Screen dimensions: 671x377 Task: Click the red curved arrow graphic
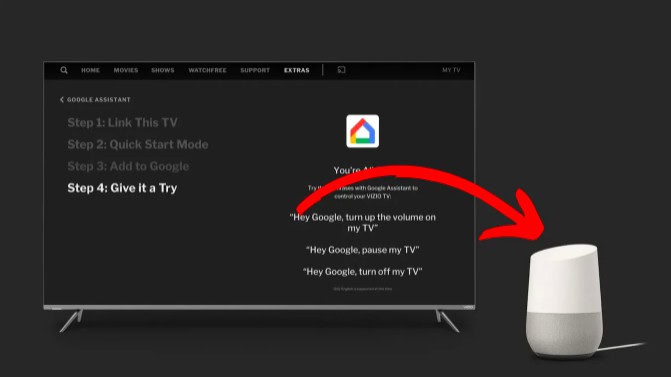pos(422,201)
